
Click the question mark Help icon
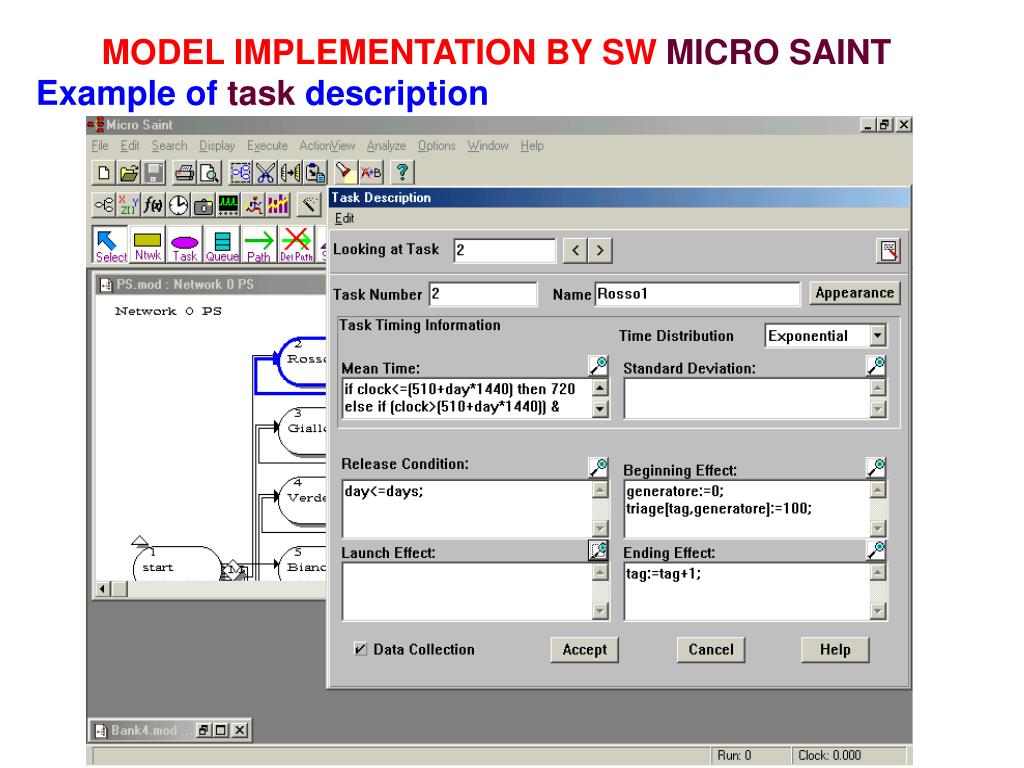[x=402, y=172]
